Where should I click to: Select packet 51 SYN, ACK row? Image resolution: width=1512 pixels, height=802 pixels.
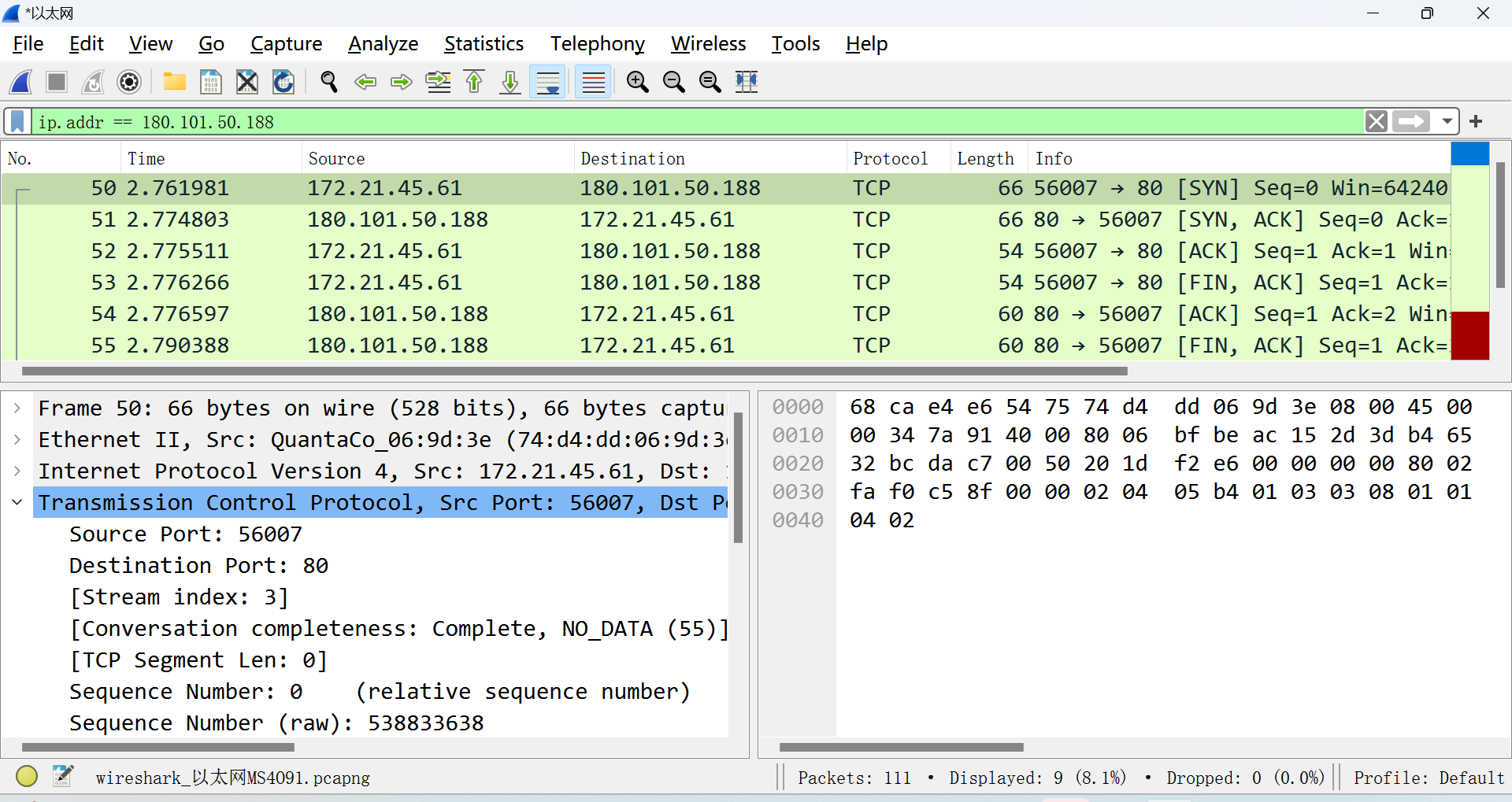725,220
